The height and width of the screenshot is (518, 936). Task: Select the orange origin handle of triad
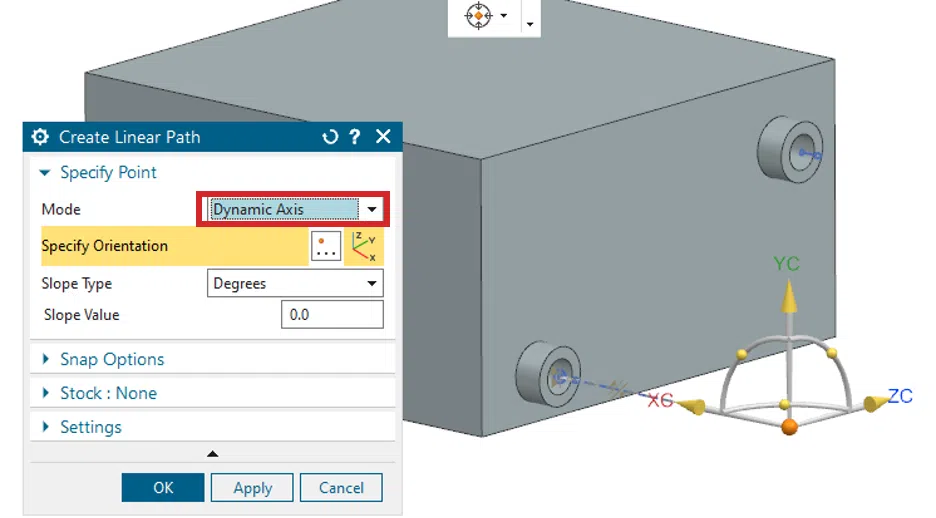click(x=789, y=427)
